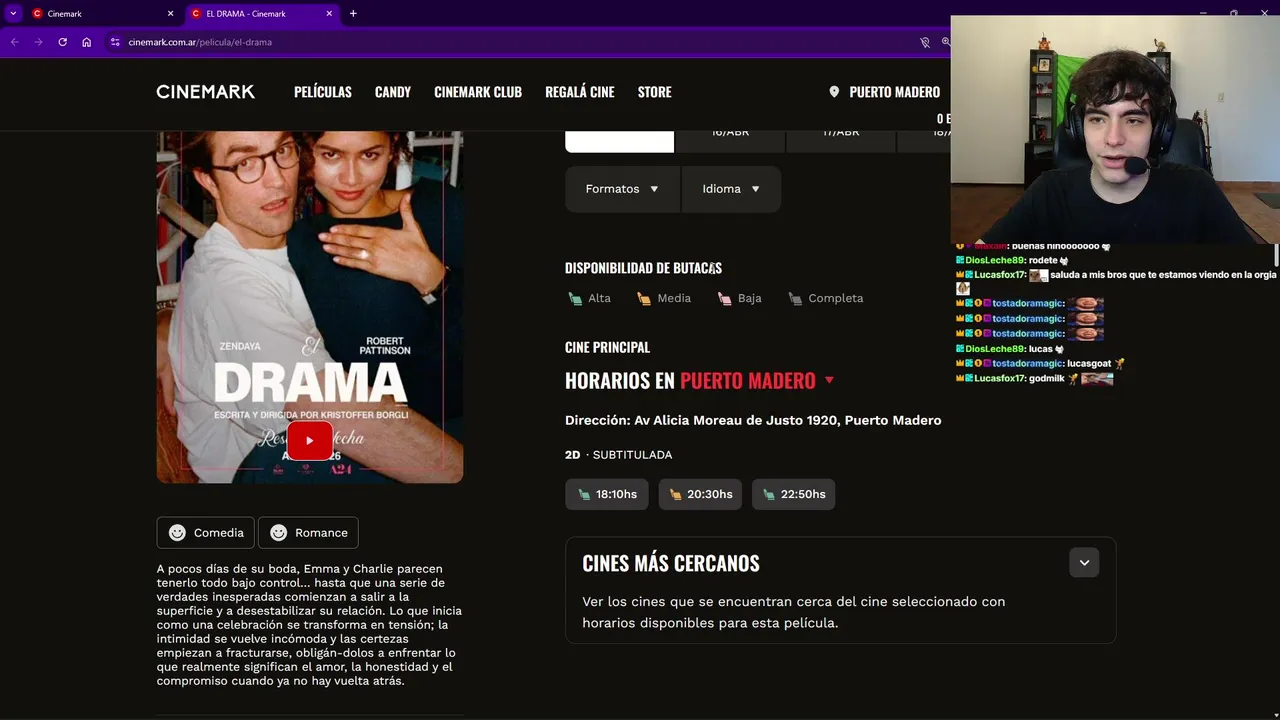Click the address Av Alicia Moreau de Justo 1920
This screenshot has height=720, width=1280.
tap(753, 420)
